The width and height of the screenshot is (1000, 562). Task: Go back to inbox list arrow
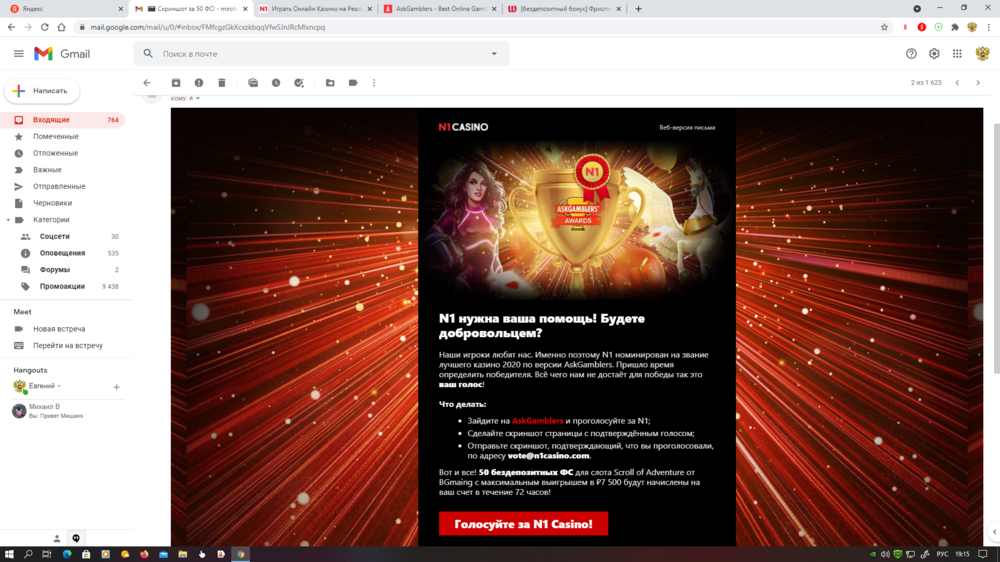coord(147,83)
